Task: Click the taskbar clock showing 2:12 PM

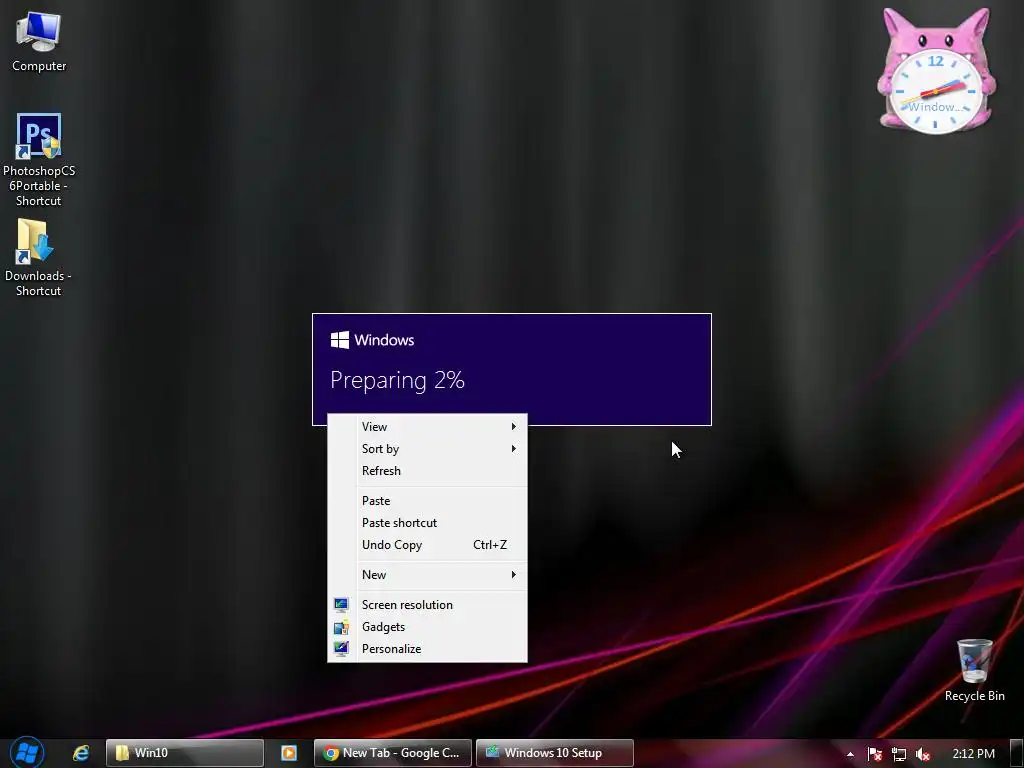Action: point(973,754)
